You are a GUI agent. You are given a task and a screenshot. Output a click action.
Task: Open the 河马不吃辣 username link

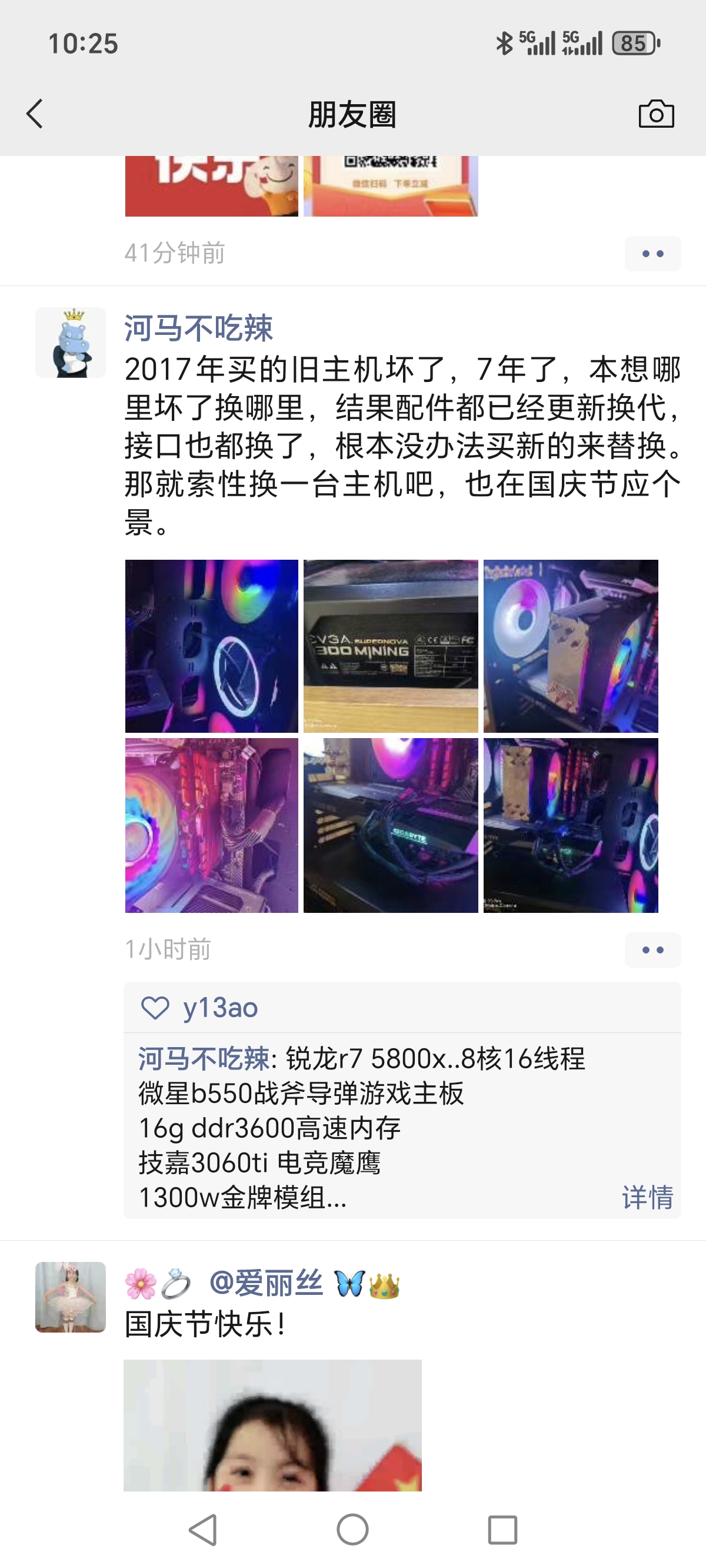[x=198, y=328]
